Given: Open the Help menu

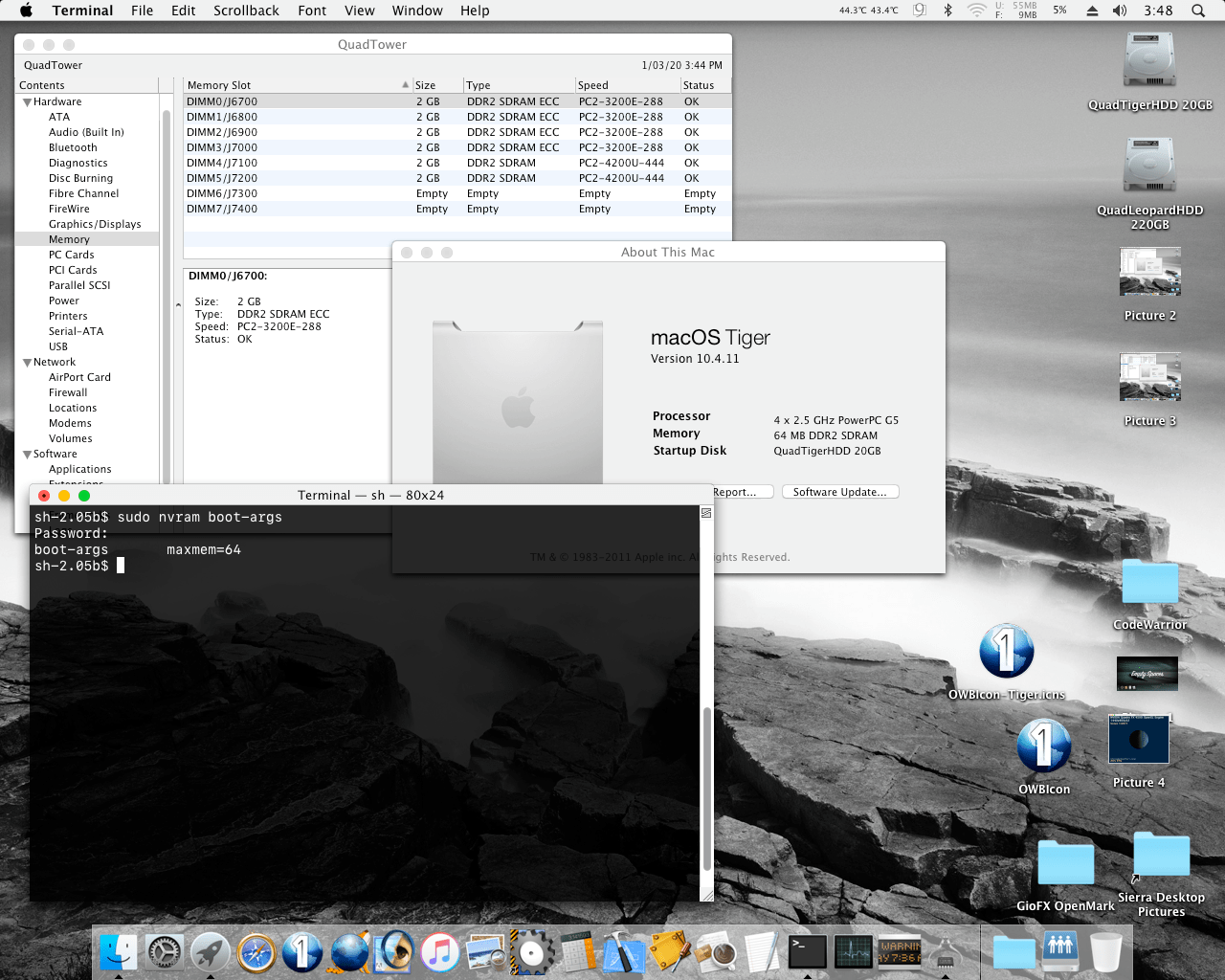Looking at the screenshot, I should coord(475,11).
